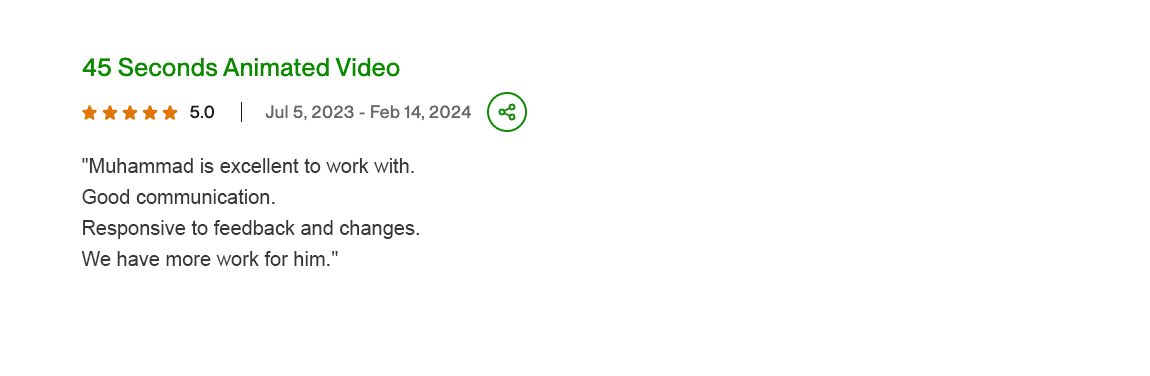Click the 'Good communication.' review line
The image size is (1150, 376).
(179, 197)
